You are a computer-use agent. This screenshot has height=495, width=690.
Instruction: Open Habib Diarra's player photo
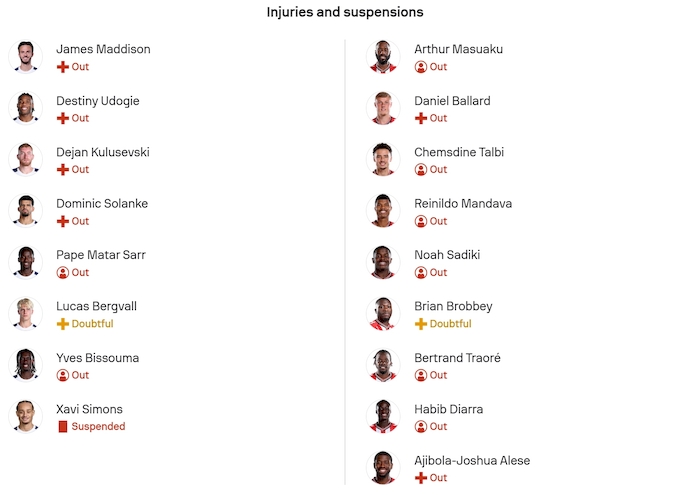click(384, 416)
